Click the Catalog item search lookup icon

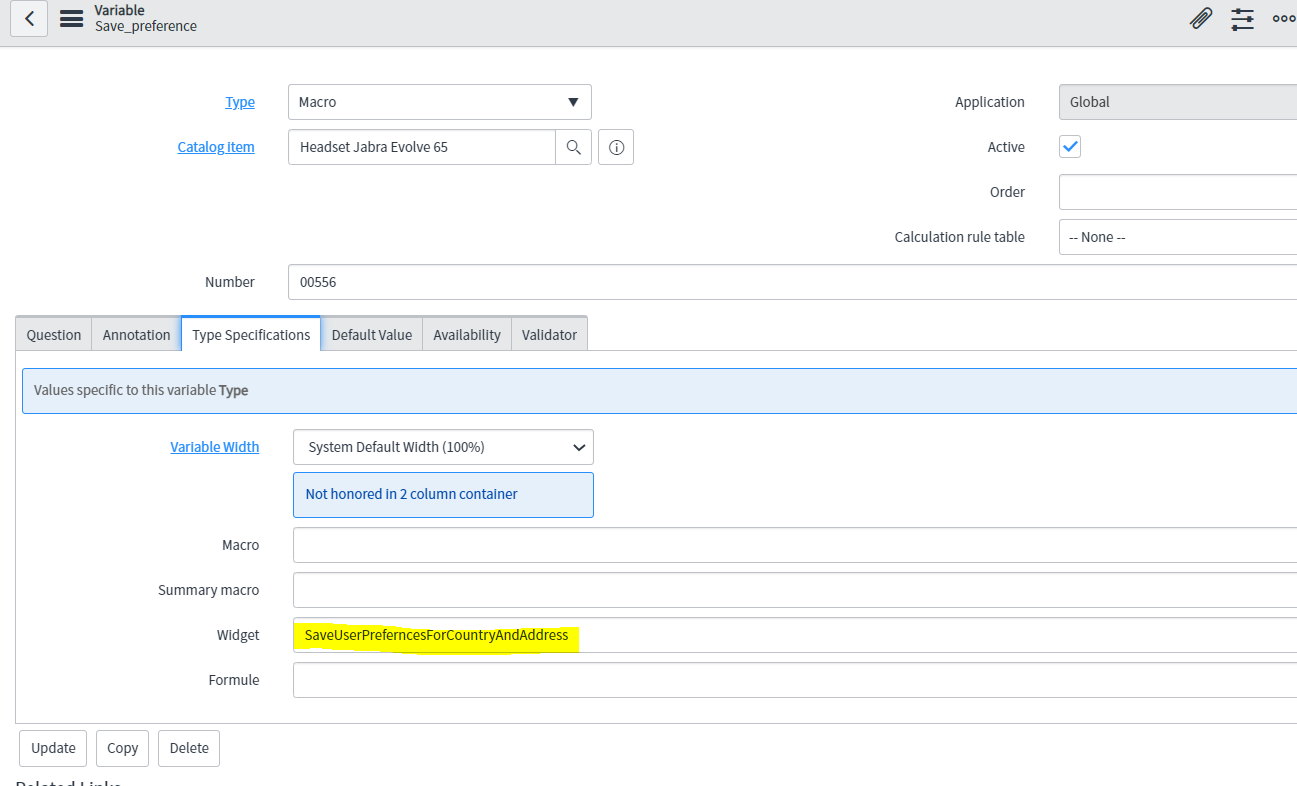[573, 147]
